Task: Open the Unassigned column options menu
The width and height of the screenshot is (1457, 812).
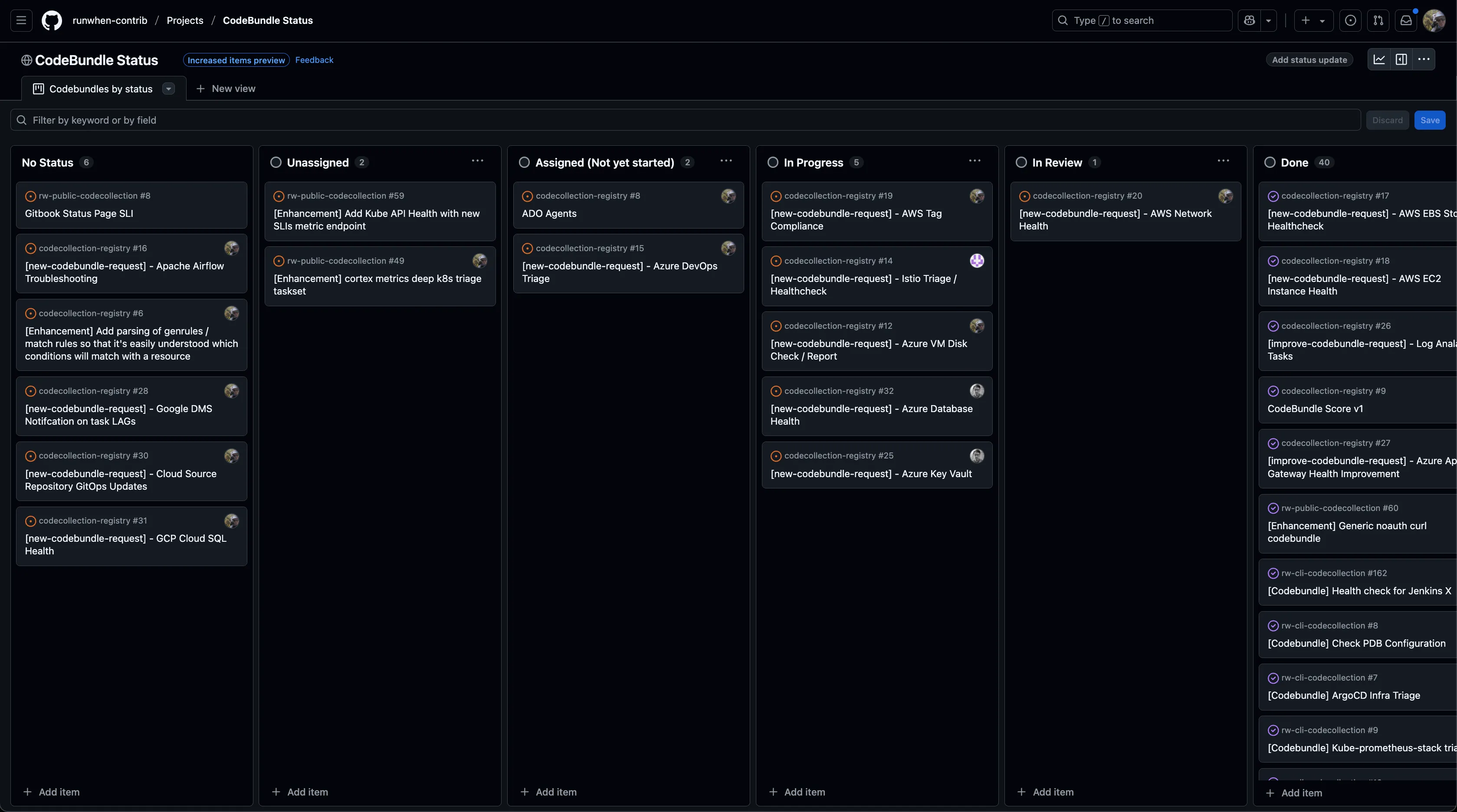Action: (478, 162)
